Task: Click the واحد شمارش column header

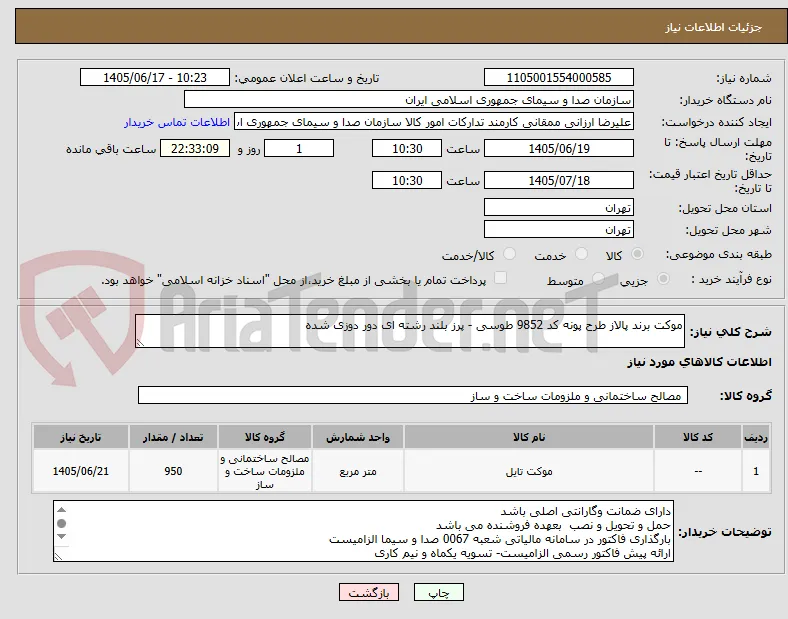Action: [x=358, y=437]
